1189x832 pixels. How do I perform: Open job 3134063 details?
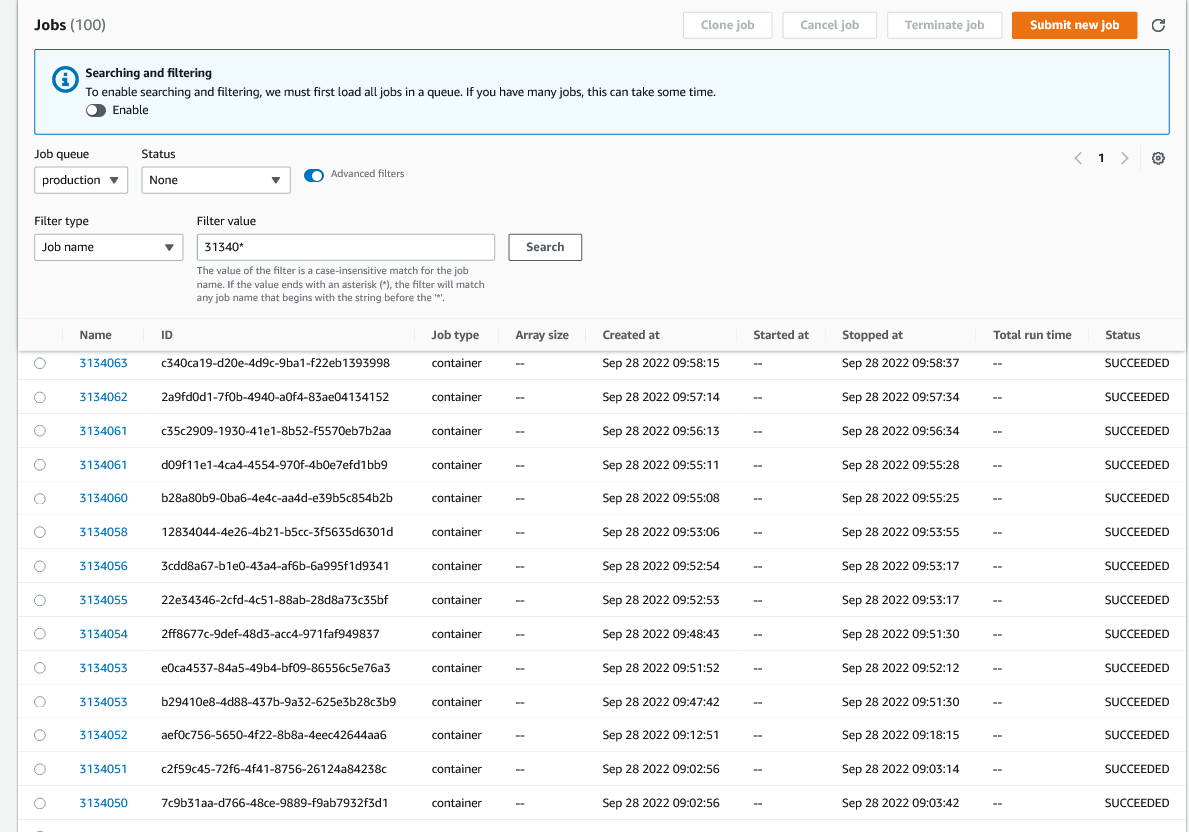point(103,363)
